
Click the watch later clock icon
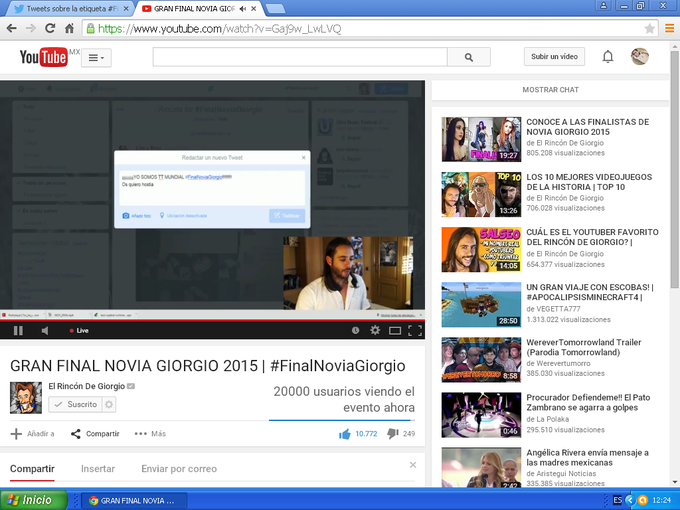coord(355,330)
